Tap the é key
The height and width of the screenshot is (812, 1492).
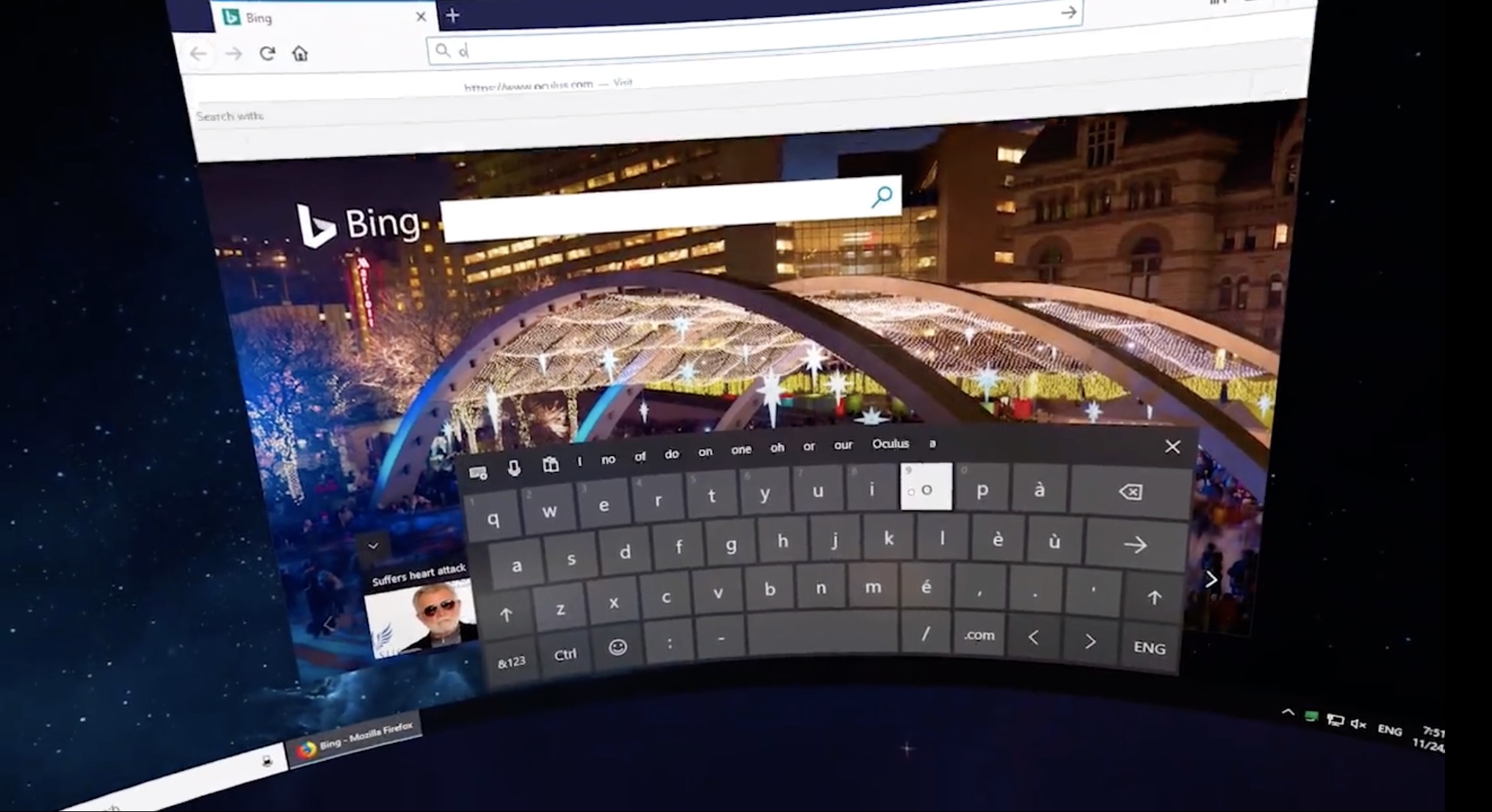click(926, 587)
